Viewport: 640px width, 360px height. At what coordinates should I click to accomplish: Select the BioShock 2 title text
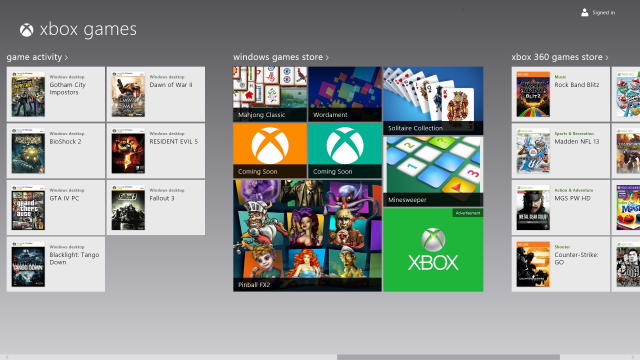click(65, 142)
